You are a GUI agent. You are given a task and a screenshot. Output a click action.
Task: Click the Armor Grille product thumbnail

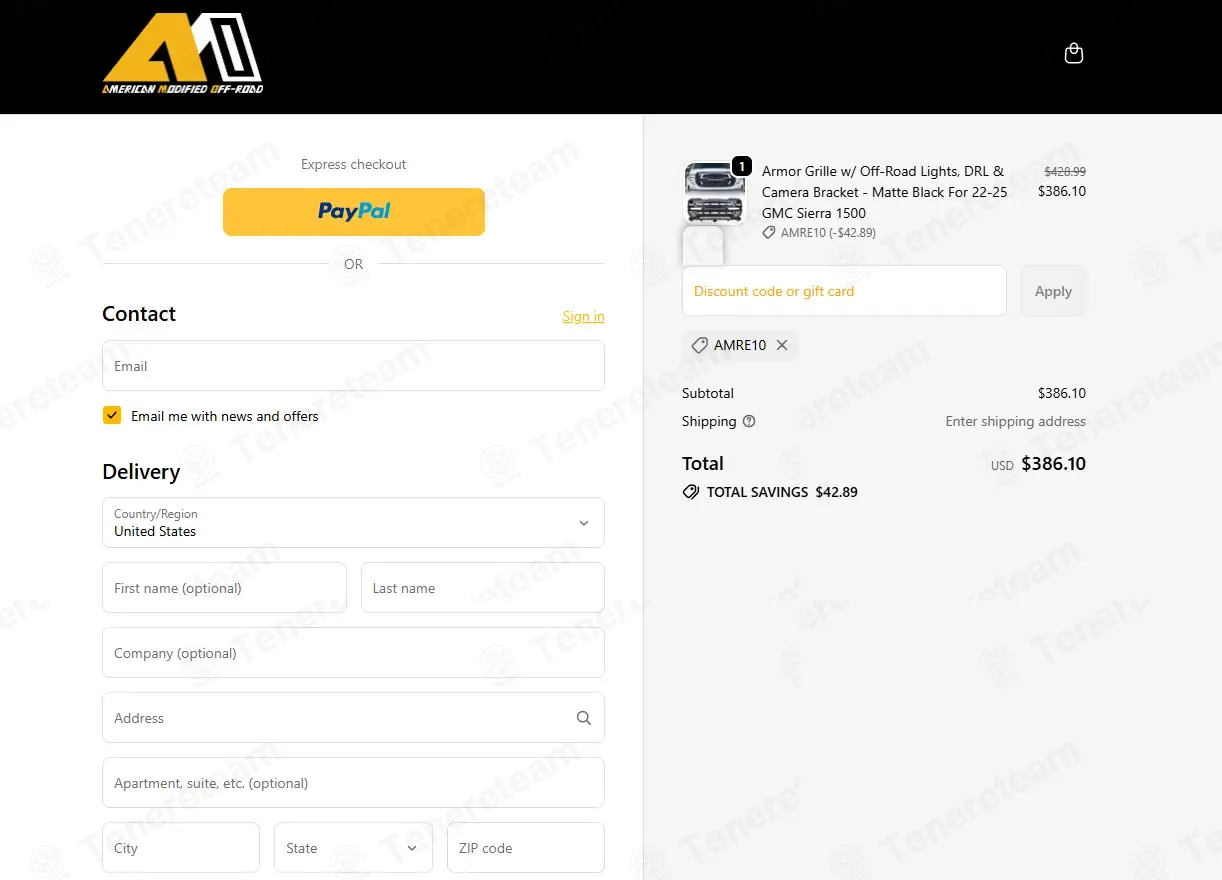715,193
